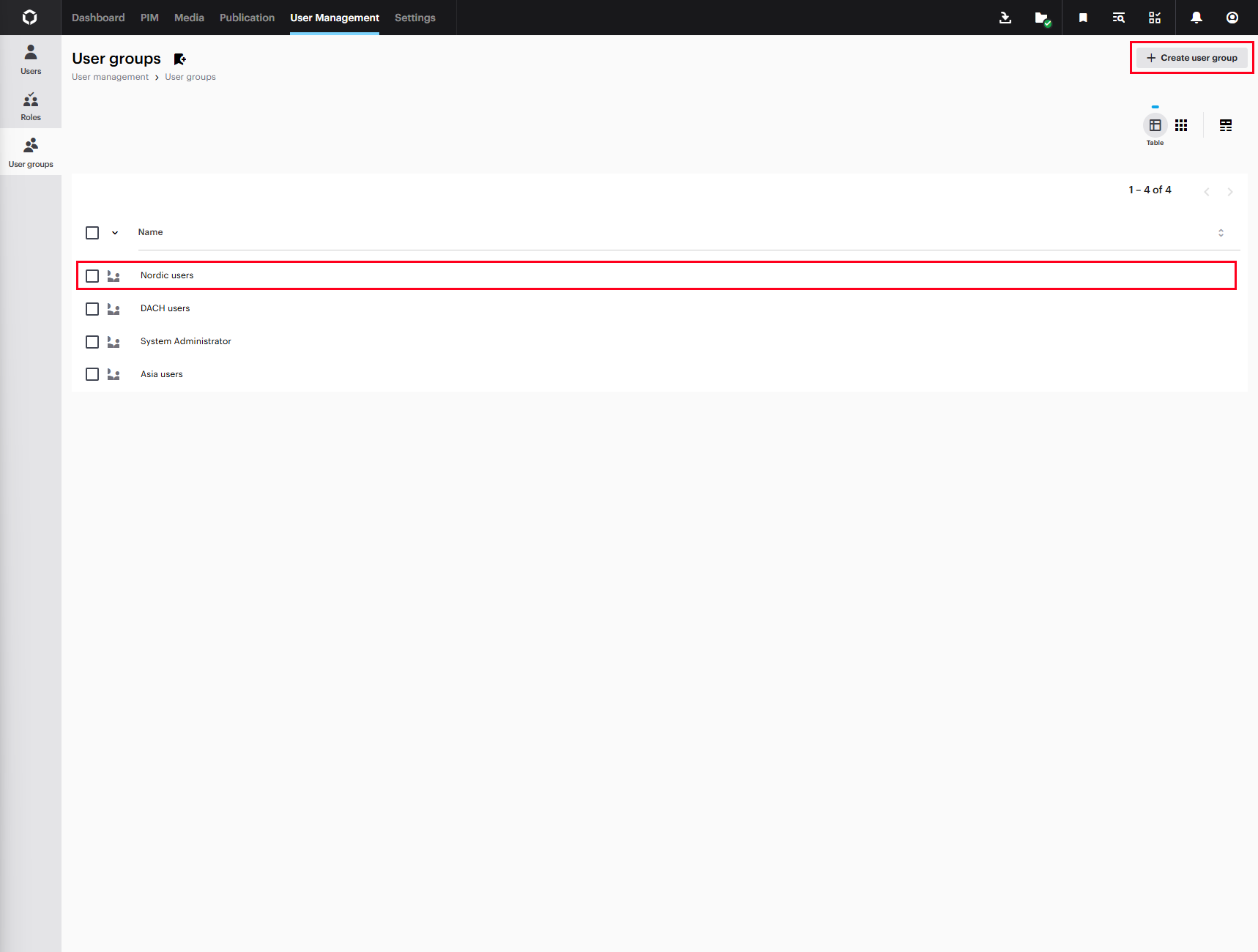Go to Users in the sidebar
This screenshot has height=952, width=1258.
point(31,59)
